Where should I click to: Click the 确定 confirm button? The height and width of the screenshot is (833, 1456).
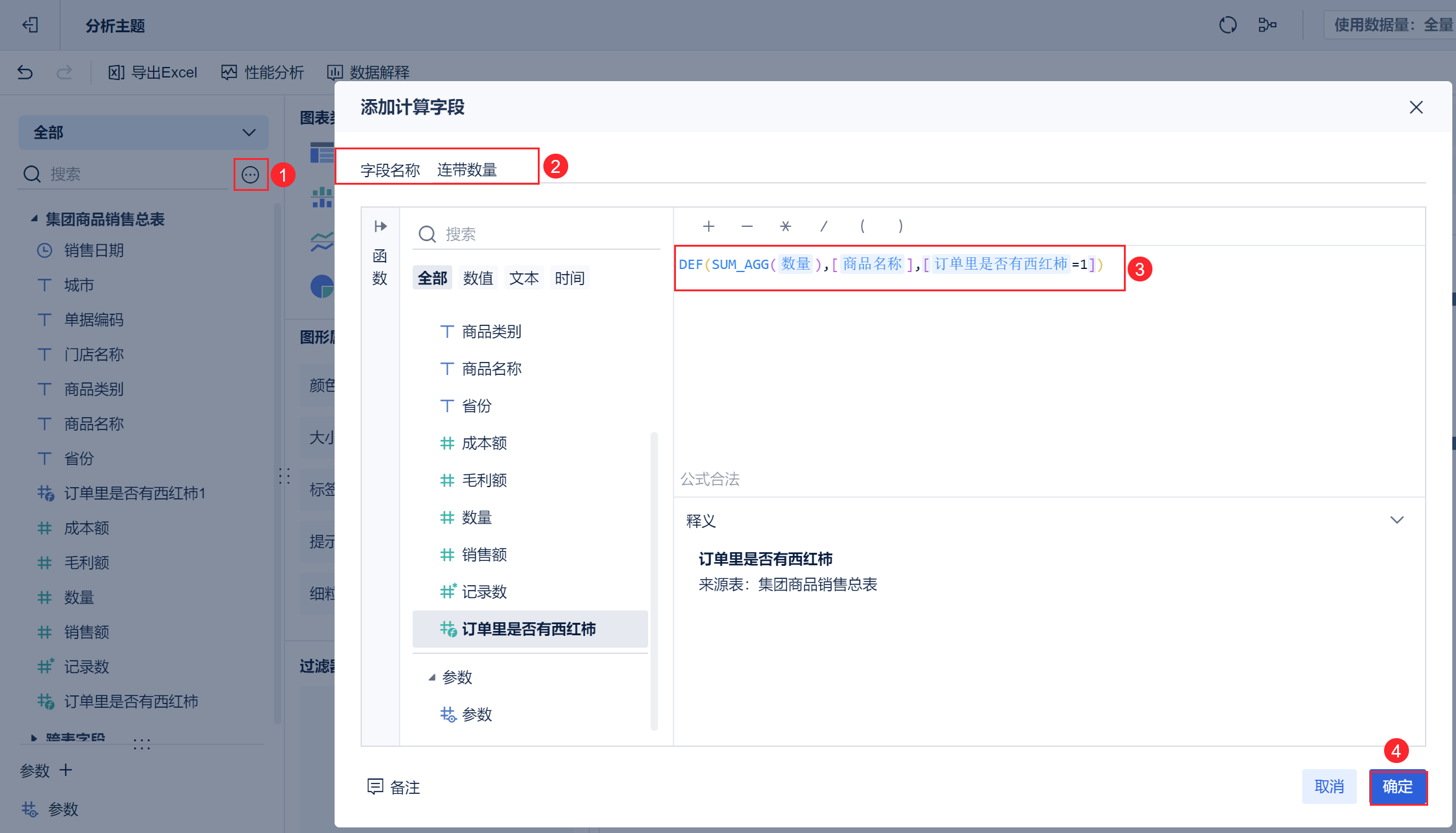(1397, 787)
